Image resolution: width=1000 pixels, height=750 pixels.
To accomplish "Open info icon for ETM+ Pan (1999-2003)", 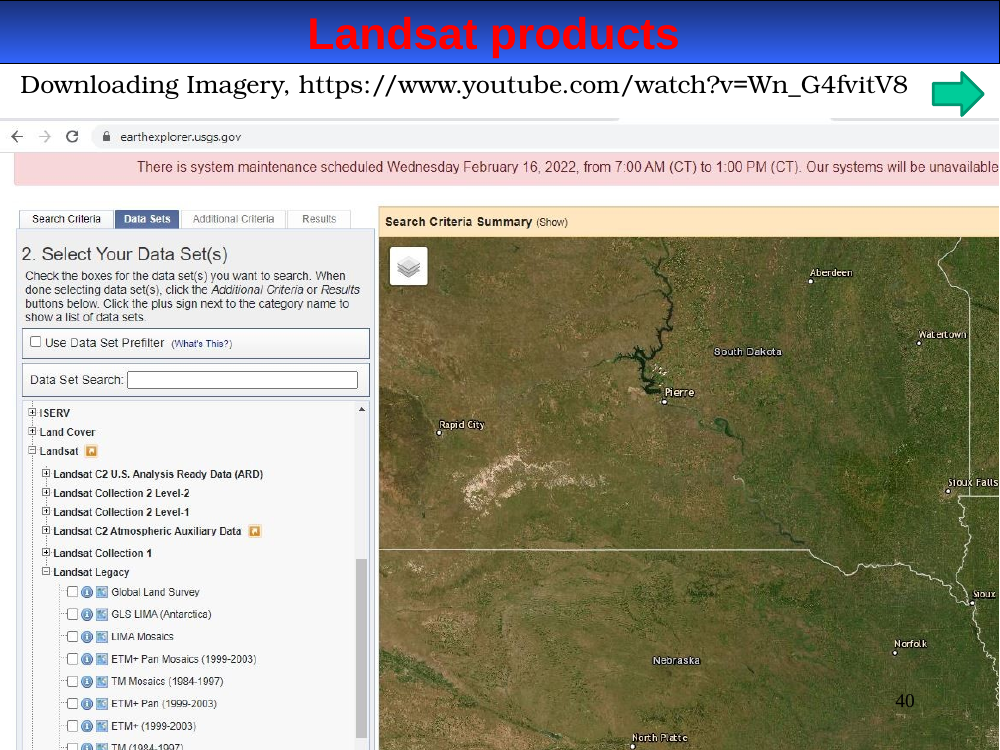I will 87,704.
